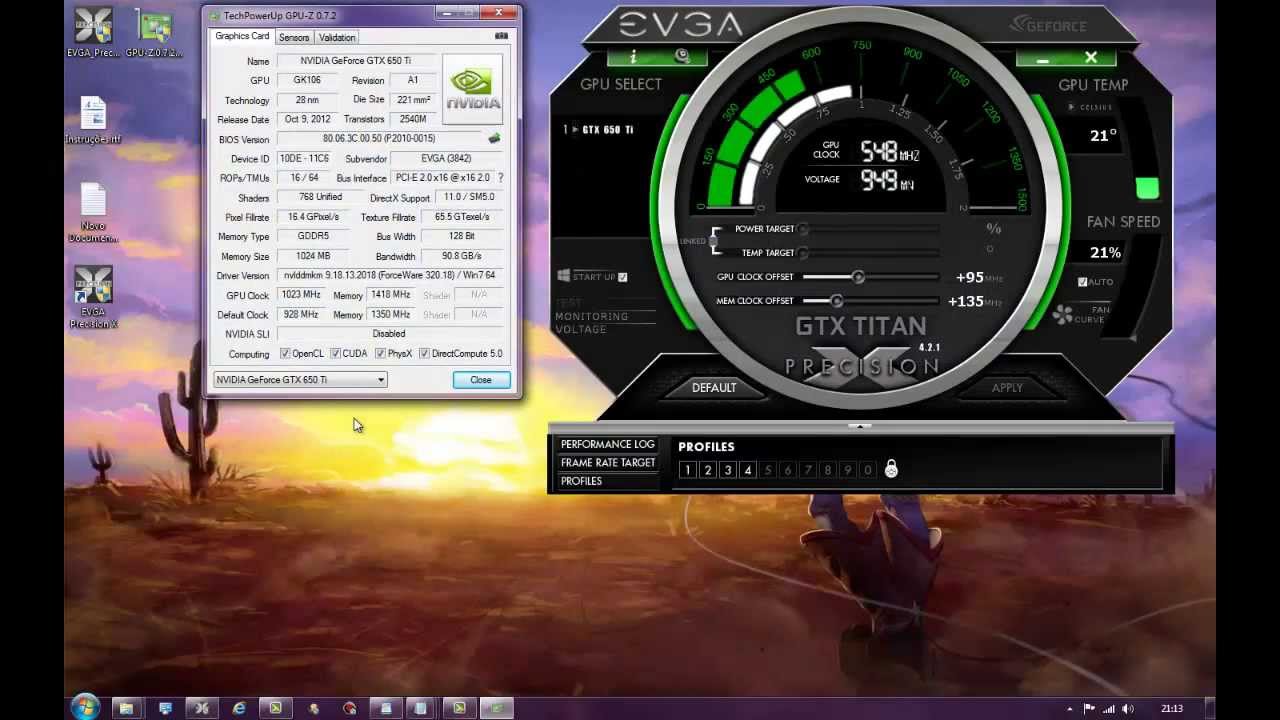
Task: Click the Bus Interface question mark
Action: tap(500, 178)
